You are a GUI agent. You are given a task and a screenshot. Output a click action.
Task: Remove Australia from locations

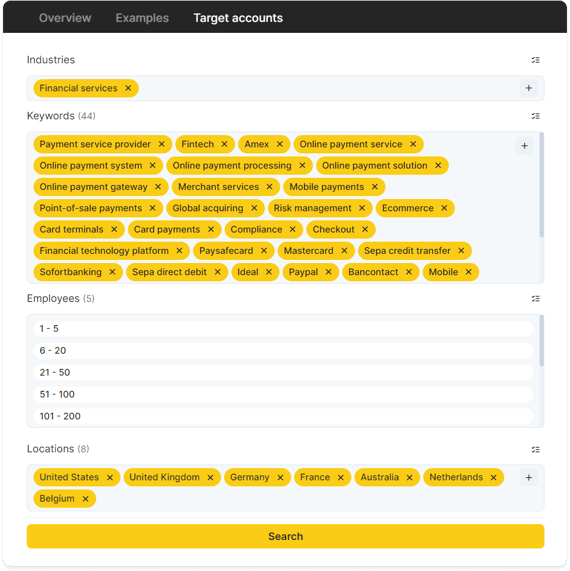(409, 478)
